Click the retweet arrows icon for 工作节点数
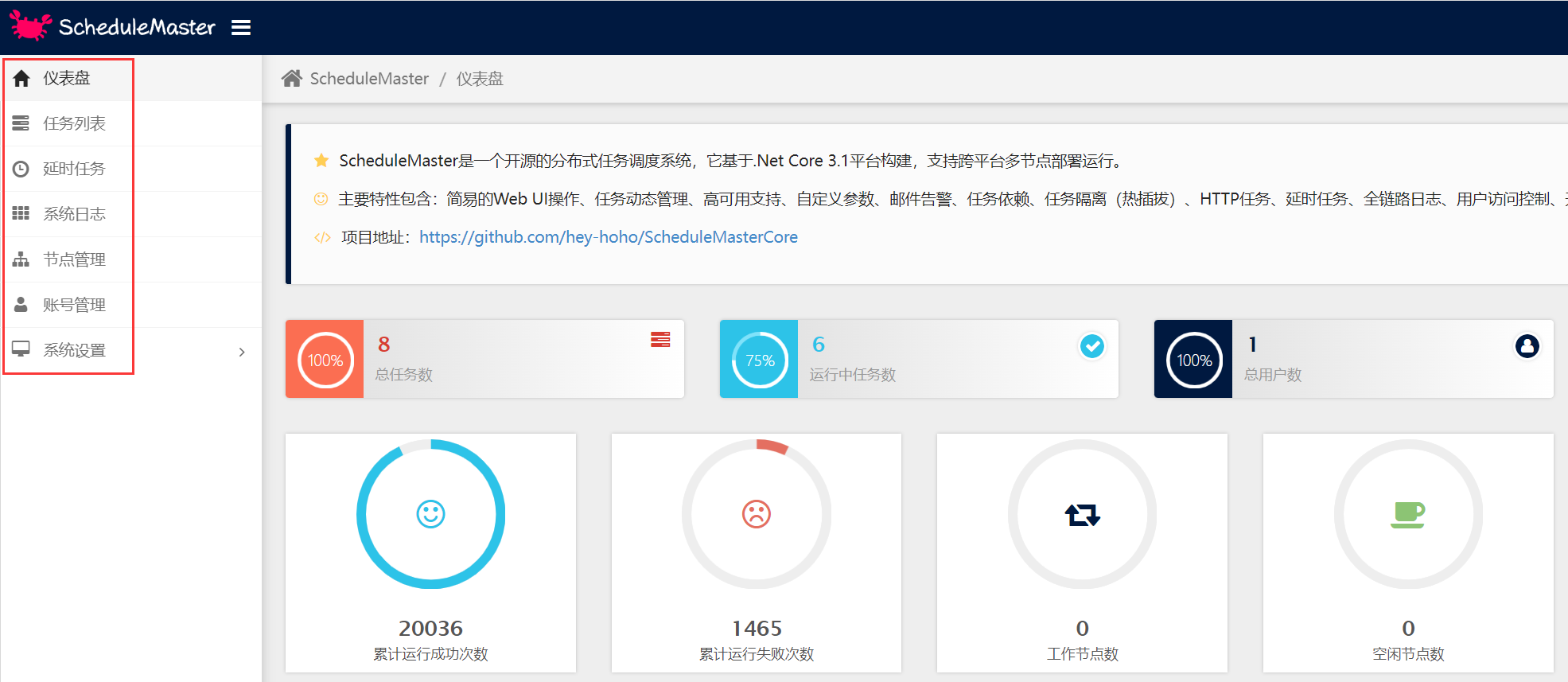This screenshot has height=682, width=1568. (x=1083, y=515)
